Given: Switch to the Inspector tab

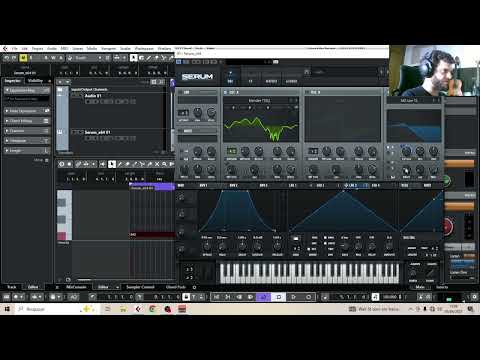Looking at the screenshot, I should coord(13,81).
